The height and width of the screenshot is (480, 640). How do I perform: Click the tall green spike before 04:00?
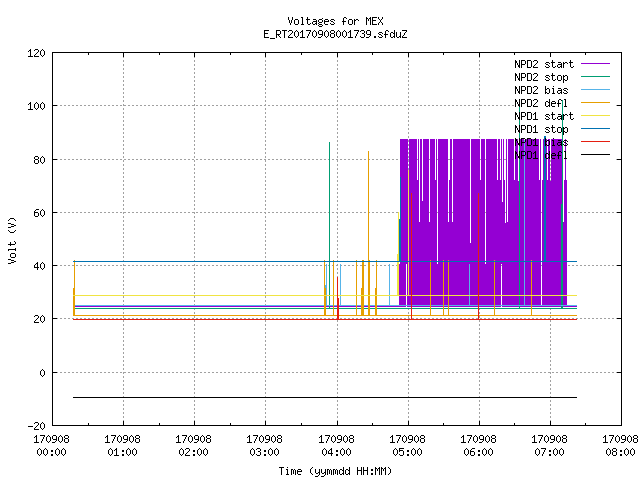click(329, 224)
